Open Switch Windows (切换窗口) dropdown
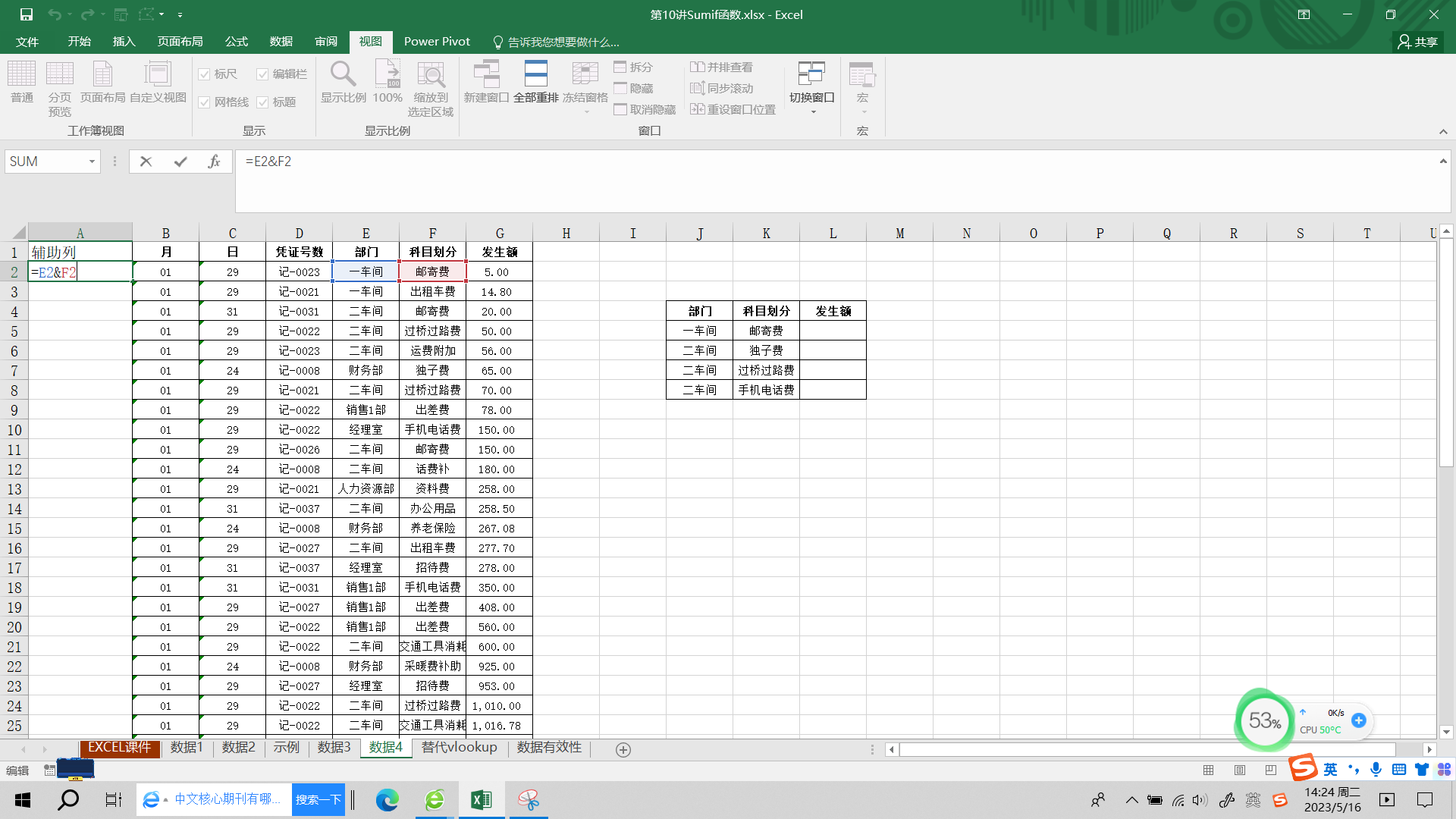 click(812, 87)
